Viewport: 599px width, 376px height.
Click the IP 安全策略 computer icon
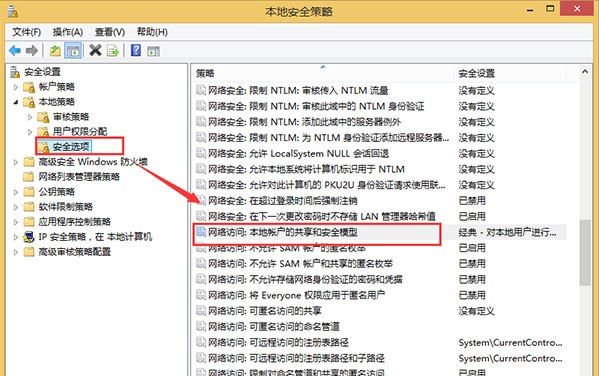(29, 237)
